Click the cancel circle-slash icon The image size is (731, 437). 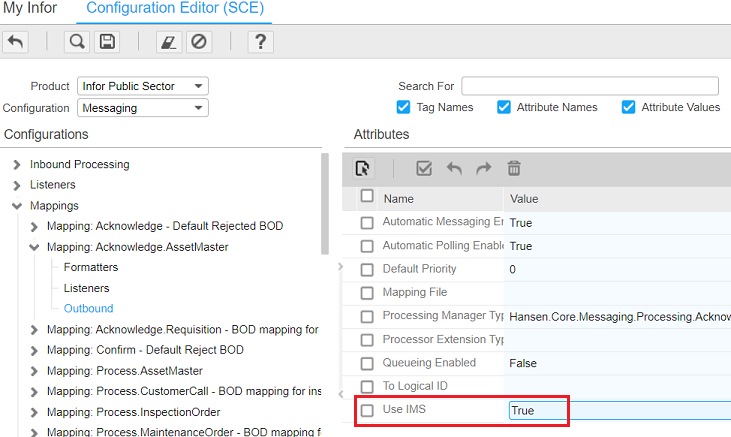[x=198, y=42]
